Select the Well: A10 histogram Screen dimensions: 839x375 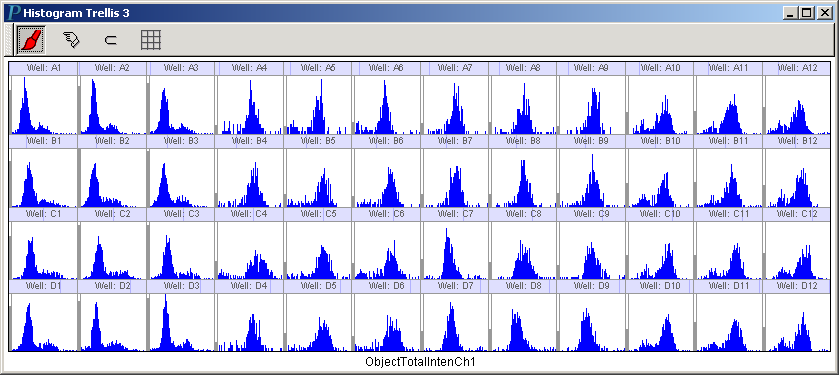point(660,105)
